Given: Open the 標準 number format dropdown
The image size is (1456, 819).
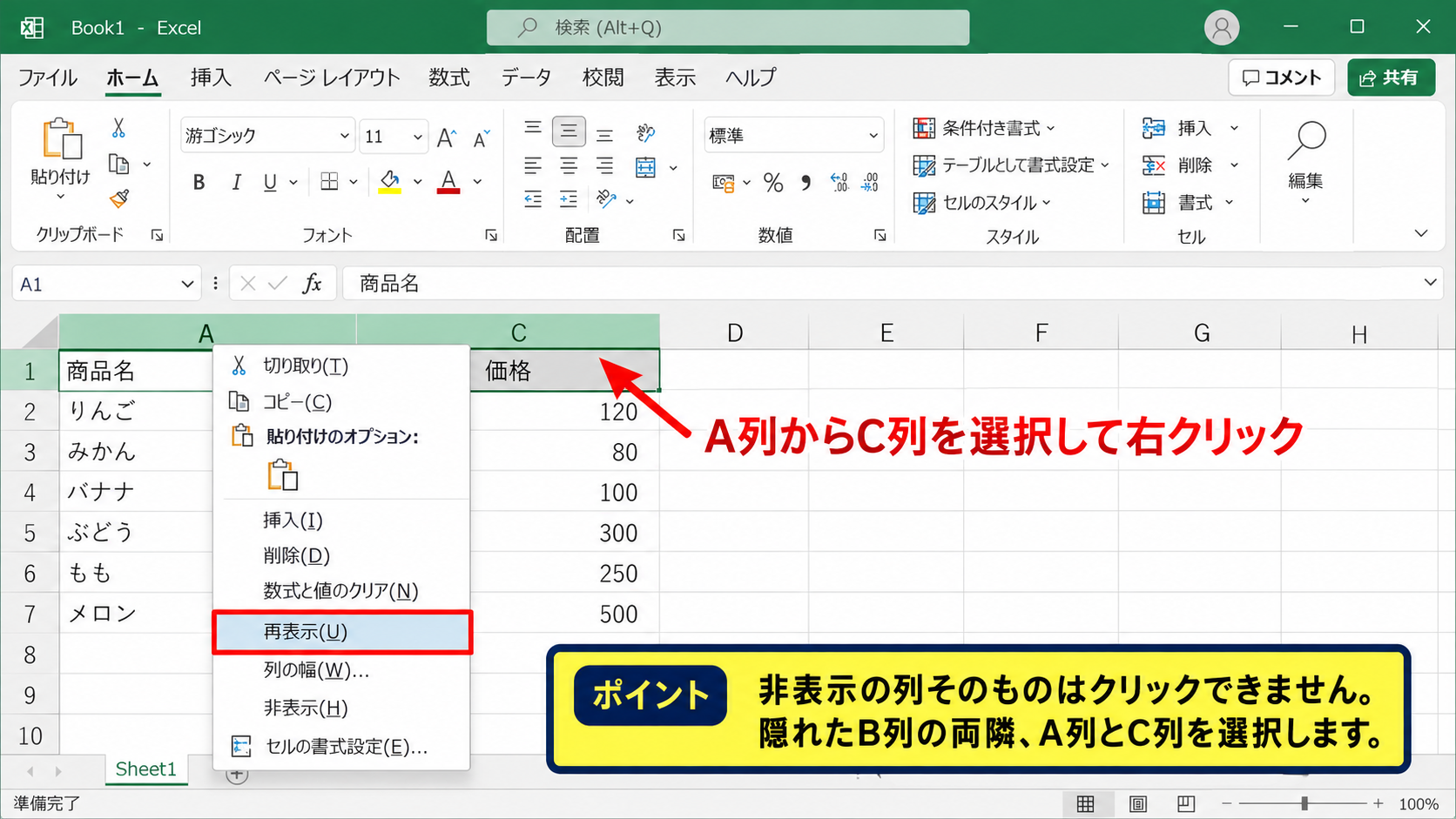Looking at the screenshot, I should point(873,136).
